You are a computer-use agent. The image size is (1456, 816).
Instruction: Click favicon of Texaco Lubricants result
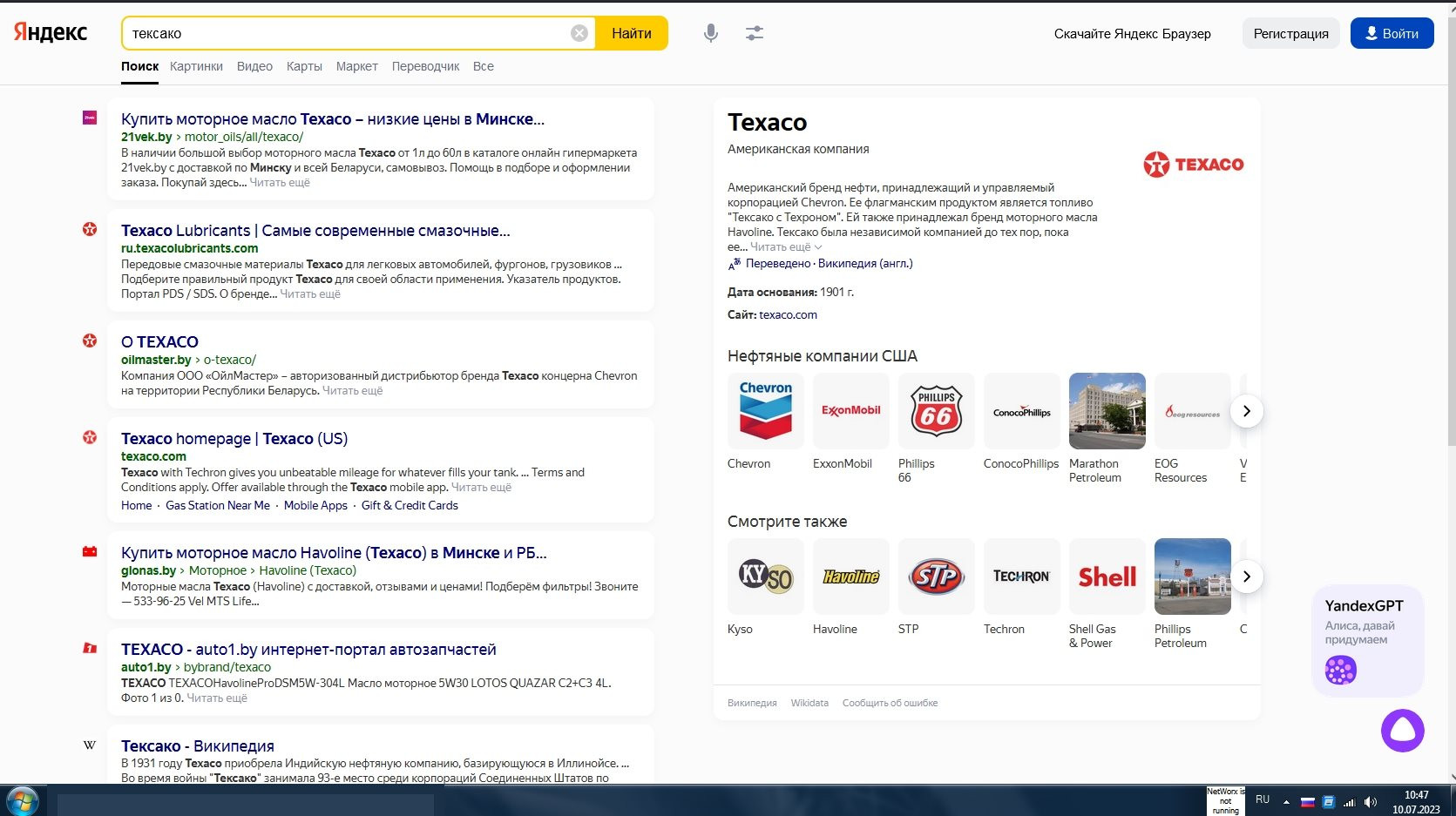[90, 229]
